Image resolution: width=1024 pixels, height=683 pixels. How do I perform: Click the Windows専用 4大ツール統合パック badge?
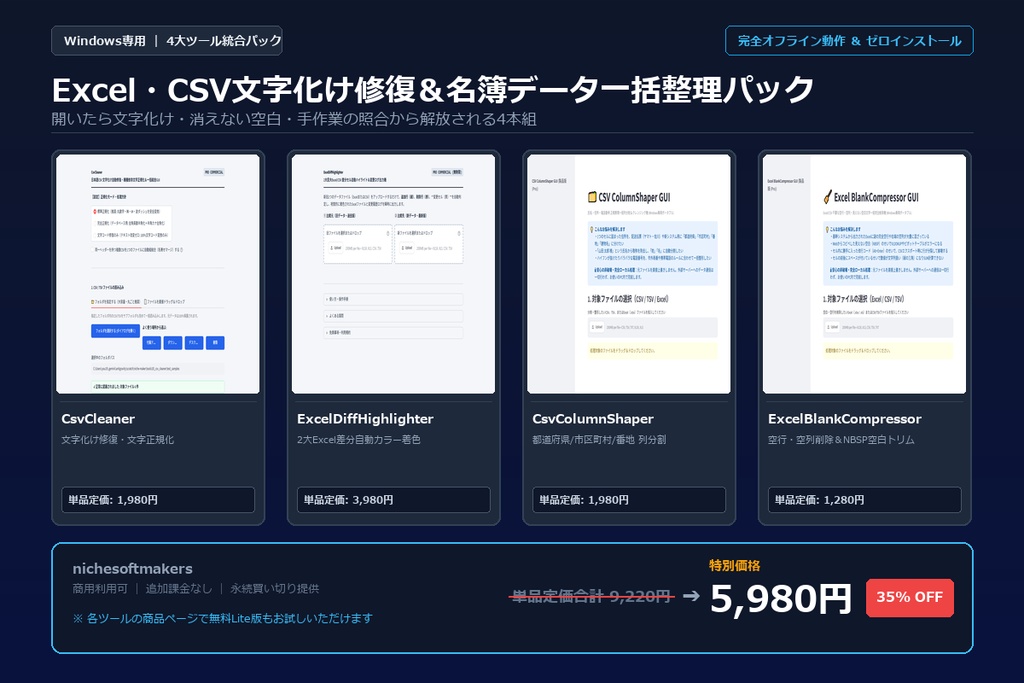[x=167, y=40]
